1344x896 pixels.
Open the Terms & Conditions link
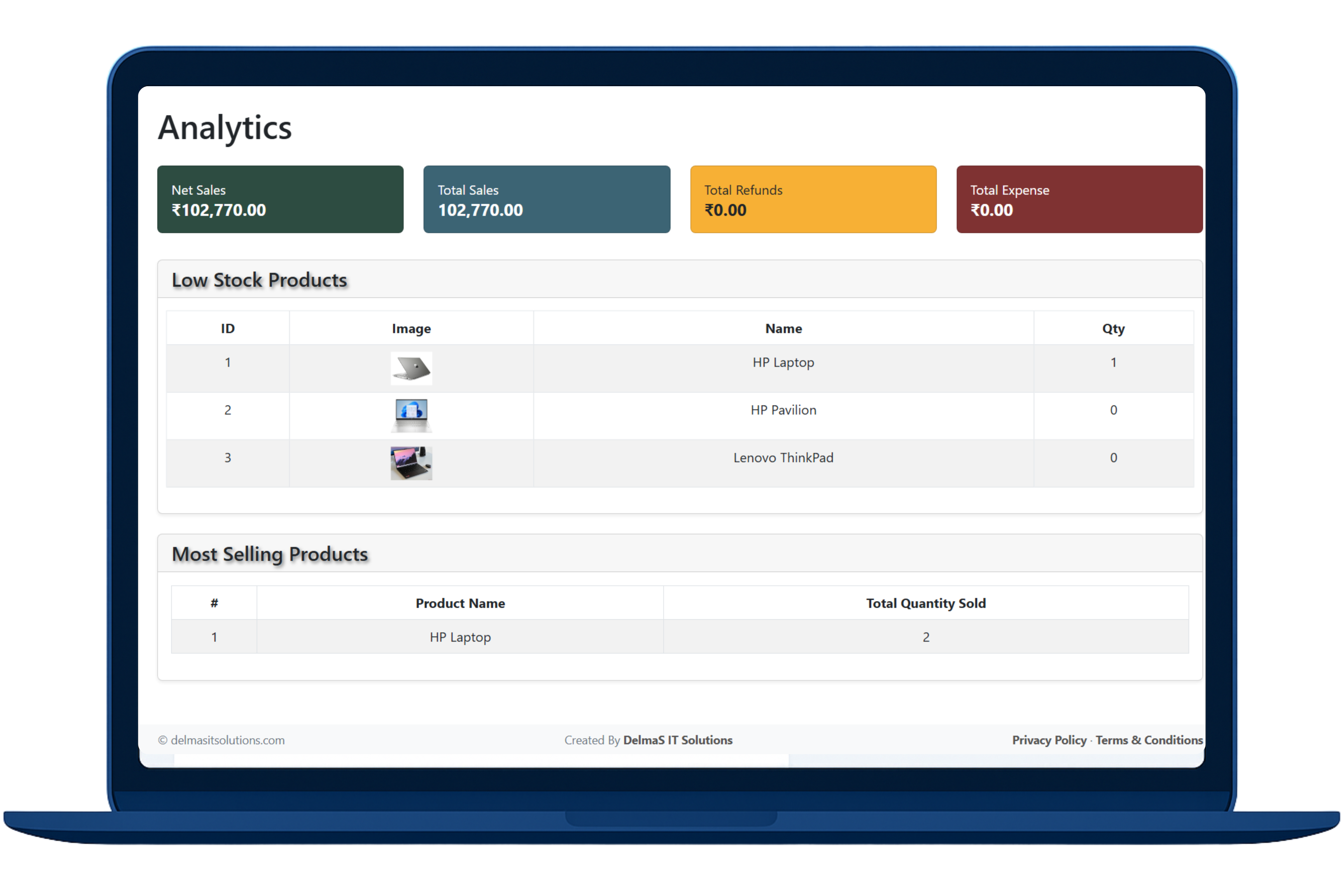pos(1149,740)
